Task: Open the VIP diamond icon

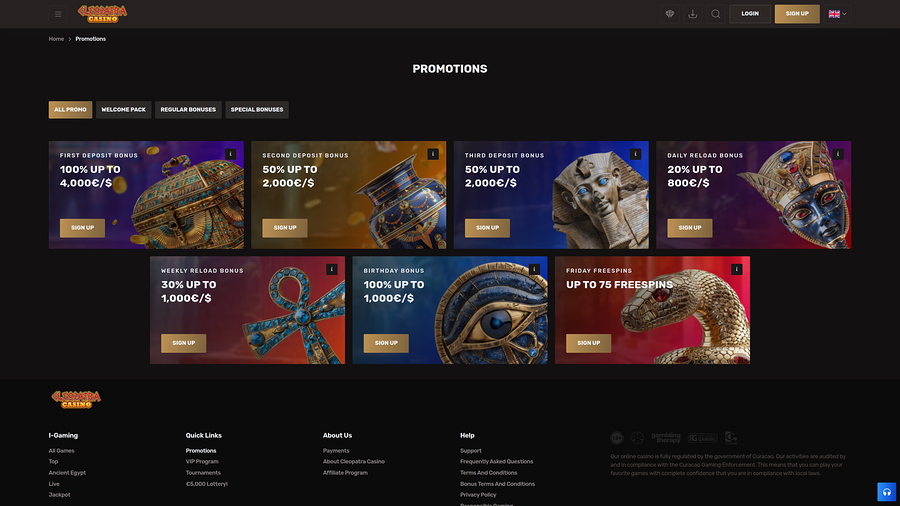Action: click(x=670, y=14)
